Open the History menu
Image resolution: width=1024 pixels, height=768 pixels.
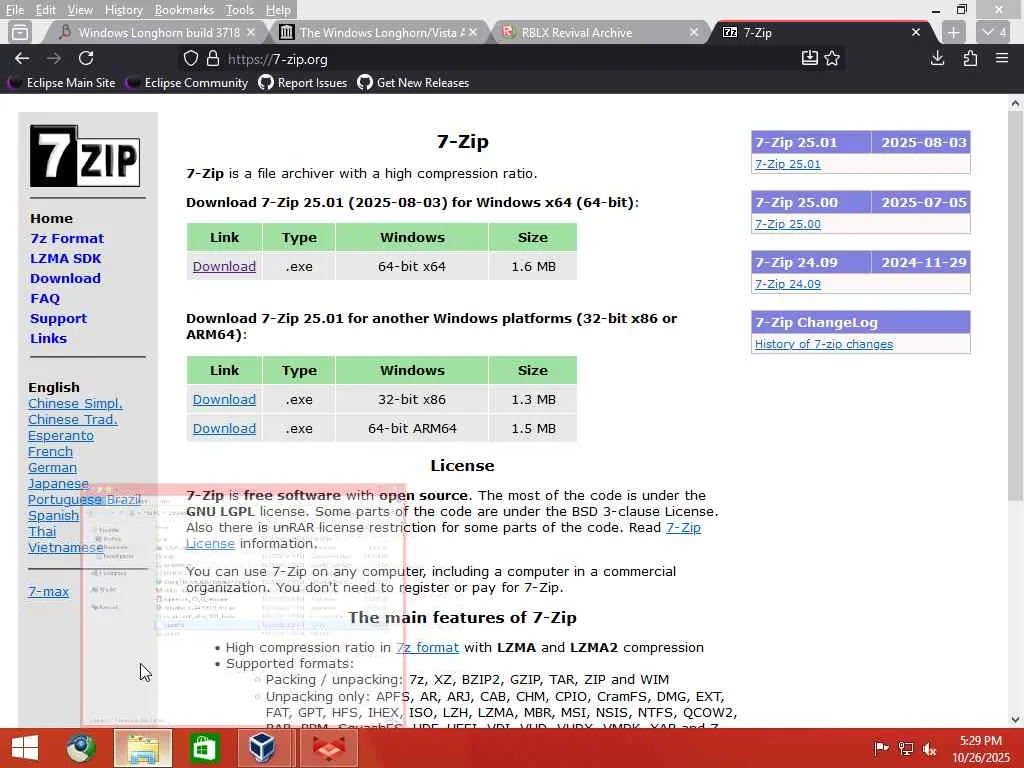tap(123, 10)
